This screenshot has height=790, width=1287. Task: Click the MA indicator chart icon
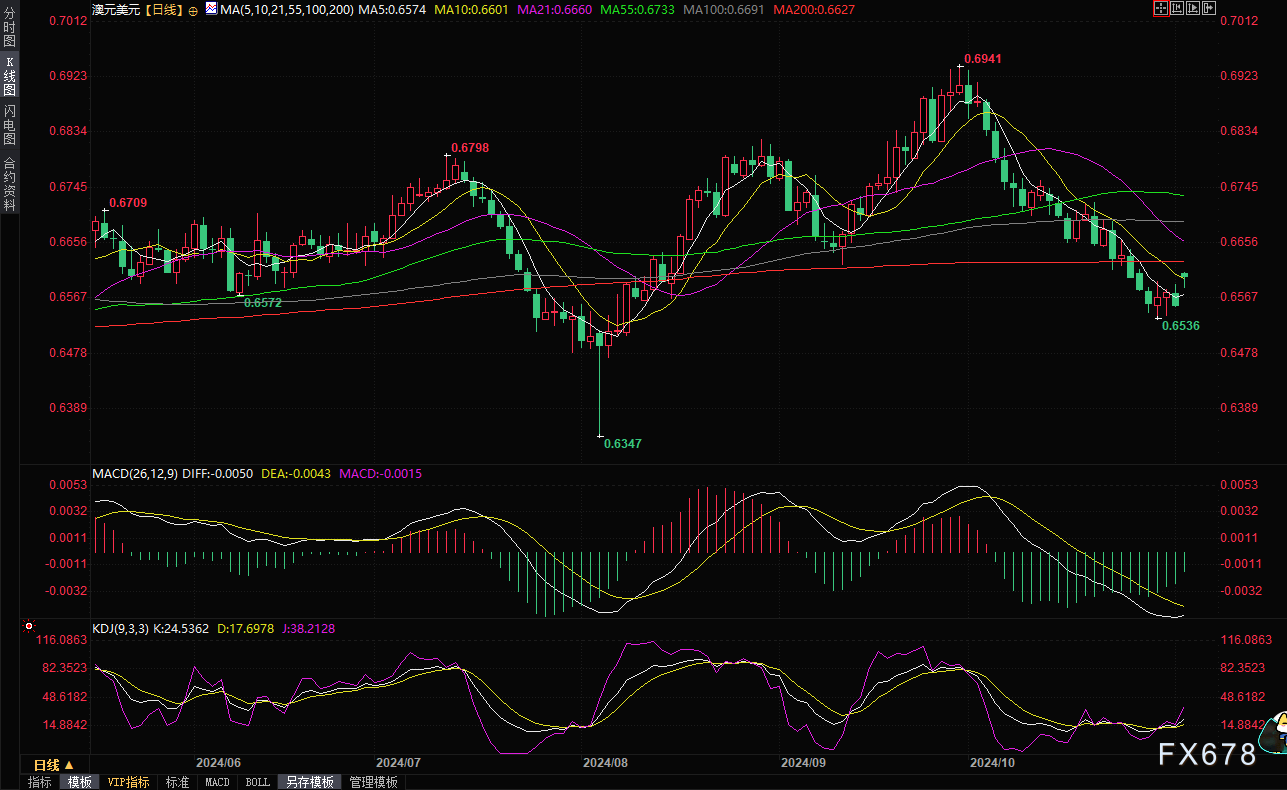click(211, 9)
